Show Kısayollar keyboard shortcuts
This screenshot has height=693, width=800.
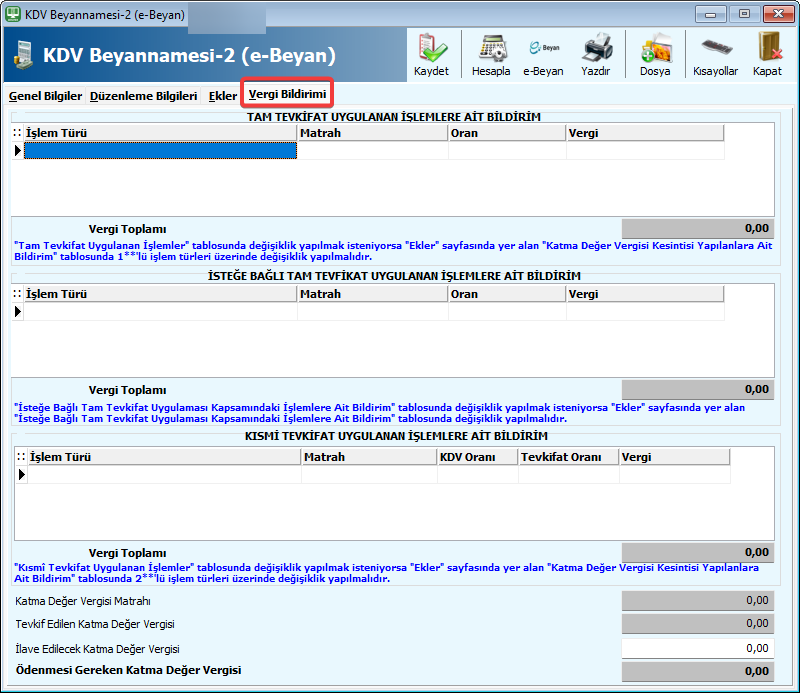(x=715, y=54)
